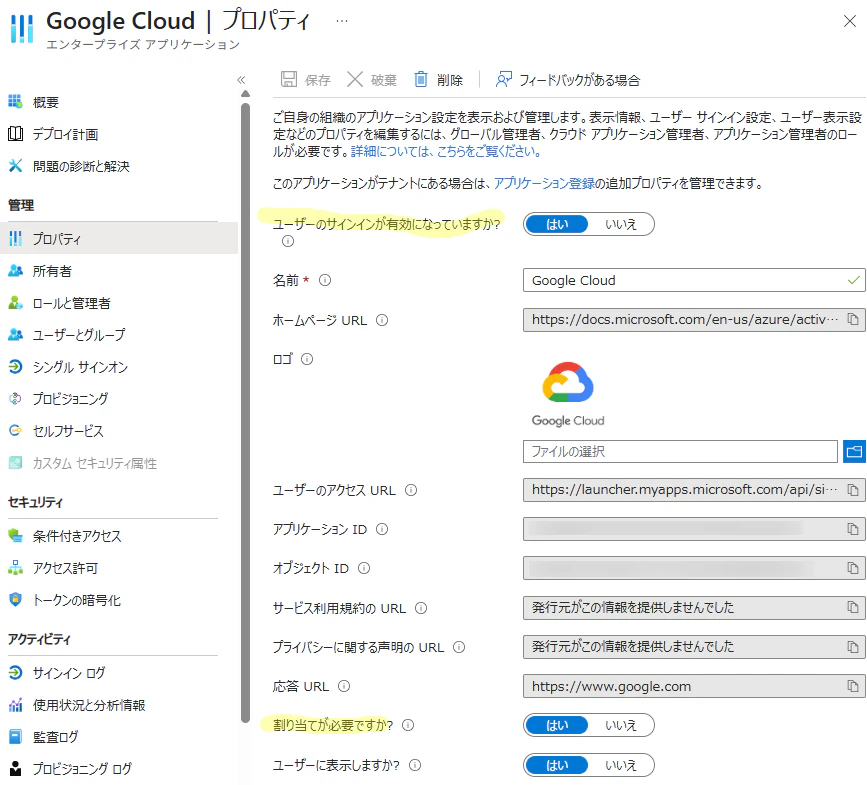The image size is (867, 785).
Task: Click the Google Cloud logo thumbnail
Action: click(568, 394)
